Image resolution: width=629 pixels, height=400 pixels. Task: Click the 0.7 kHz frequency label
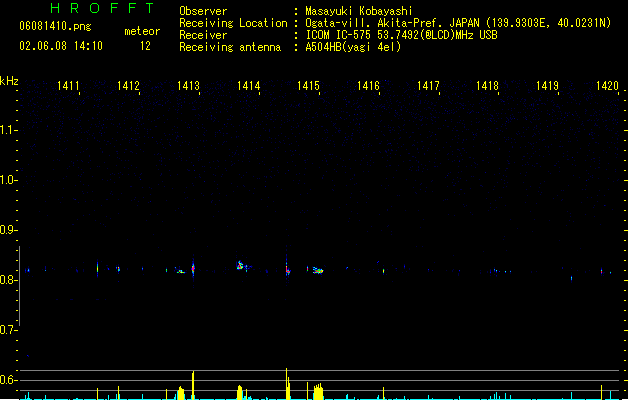point(8,330)
